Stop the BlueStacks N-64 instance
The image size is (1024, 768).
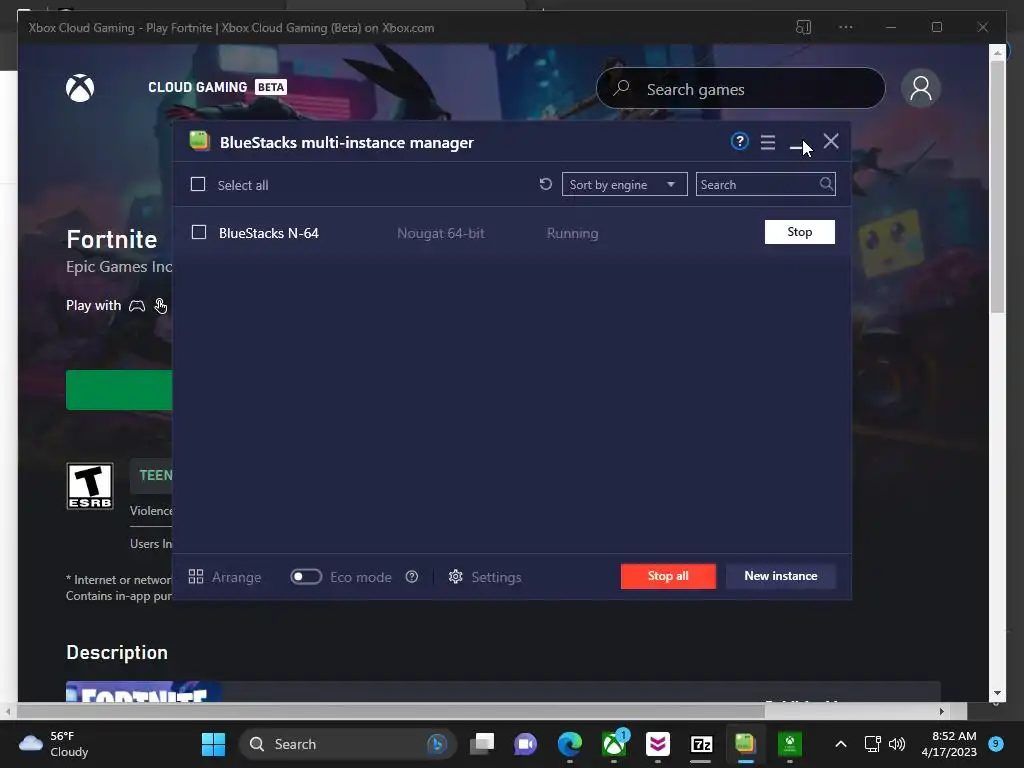799,232
